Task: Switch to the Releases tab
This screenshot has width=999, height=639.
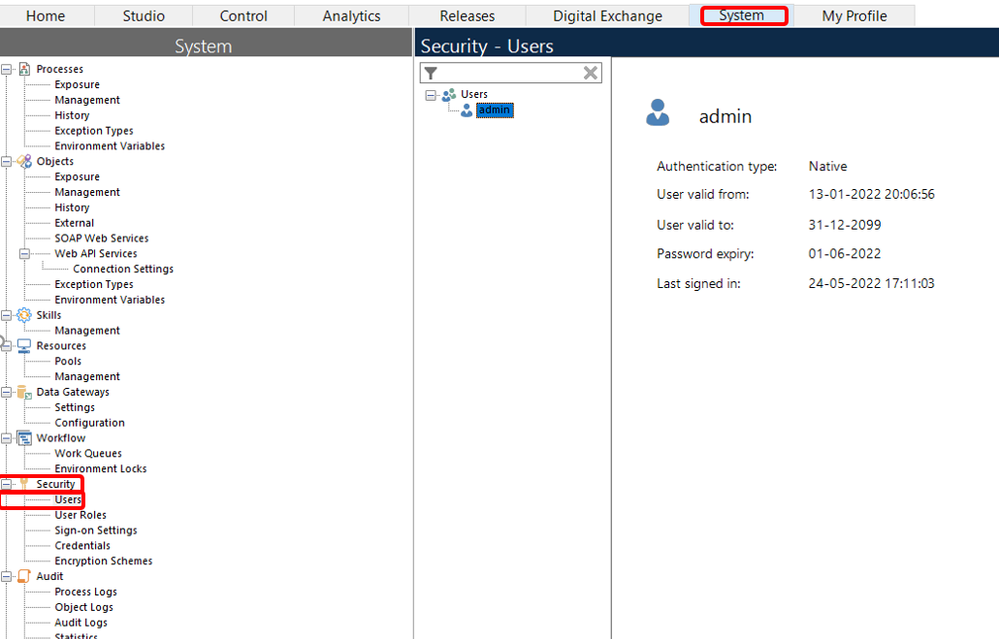Action: (467, 16)
